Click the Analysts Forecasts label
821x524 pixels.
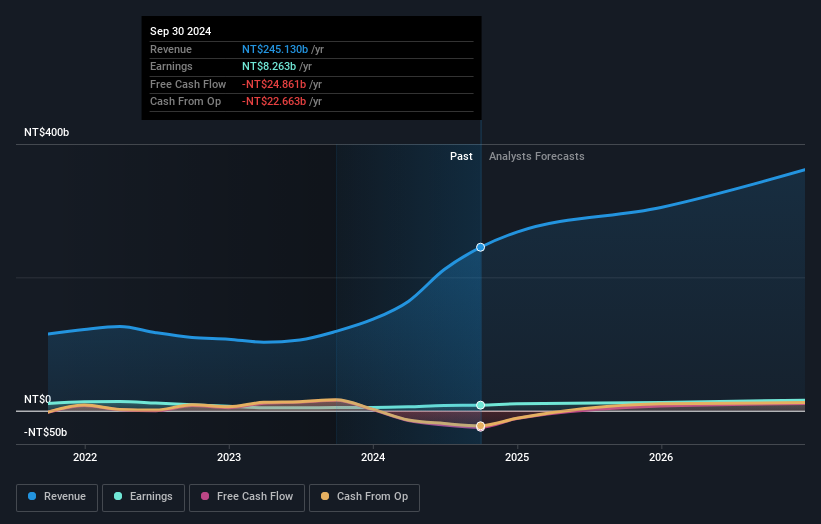pos(537,156)
